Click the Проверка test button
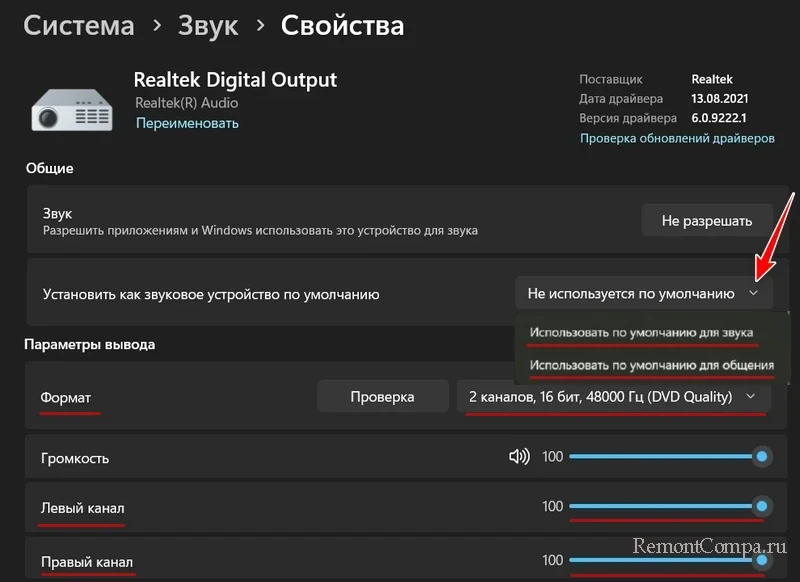 coord(382,397)
